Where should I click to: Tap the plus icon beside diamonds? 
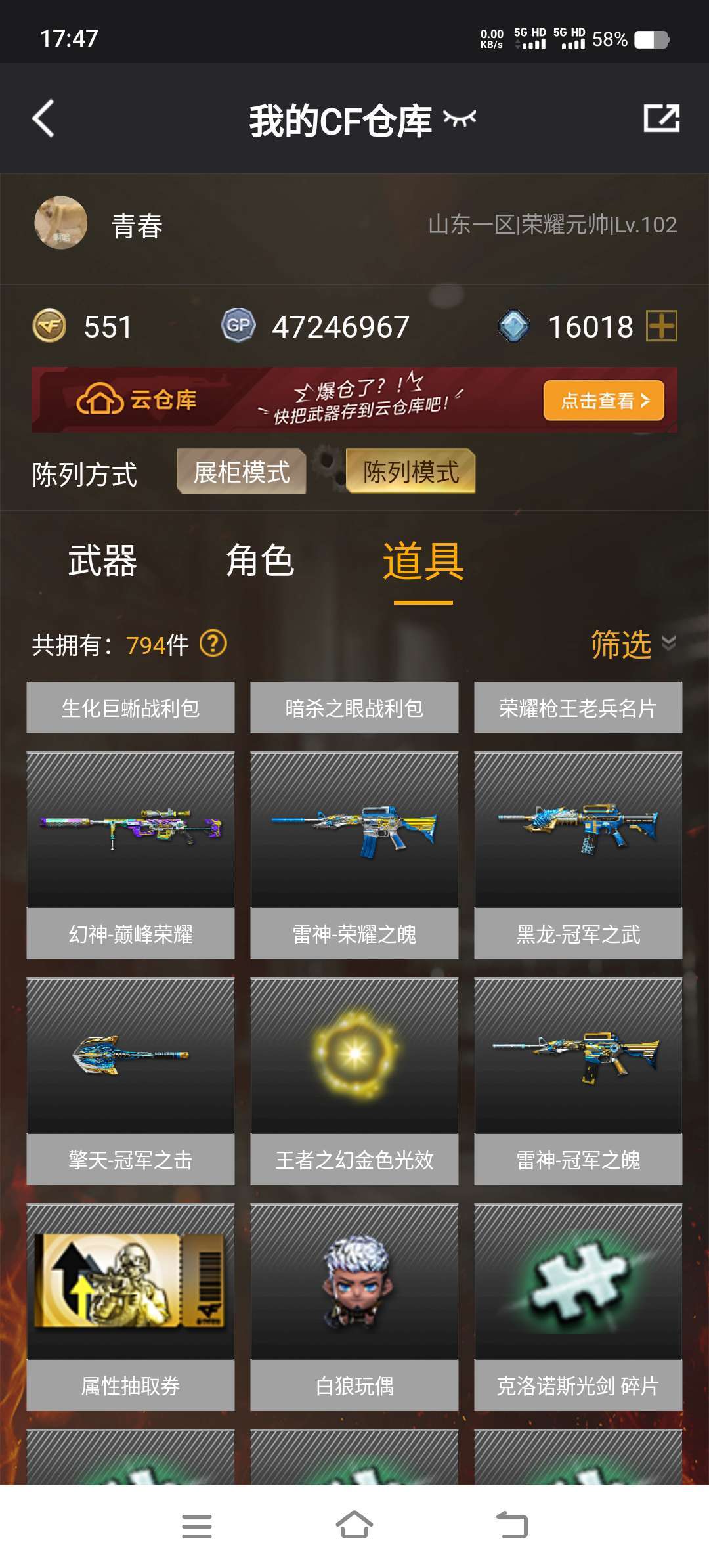click(x=661, y=326)
